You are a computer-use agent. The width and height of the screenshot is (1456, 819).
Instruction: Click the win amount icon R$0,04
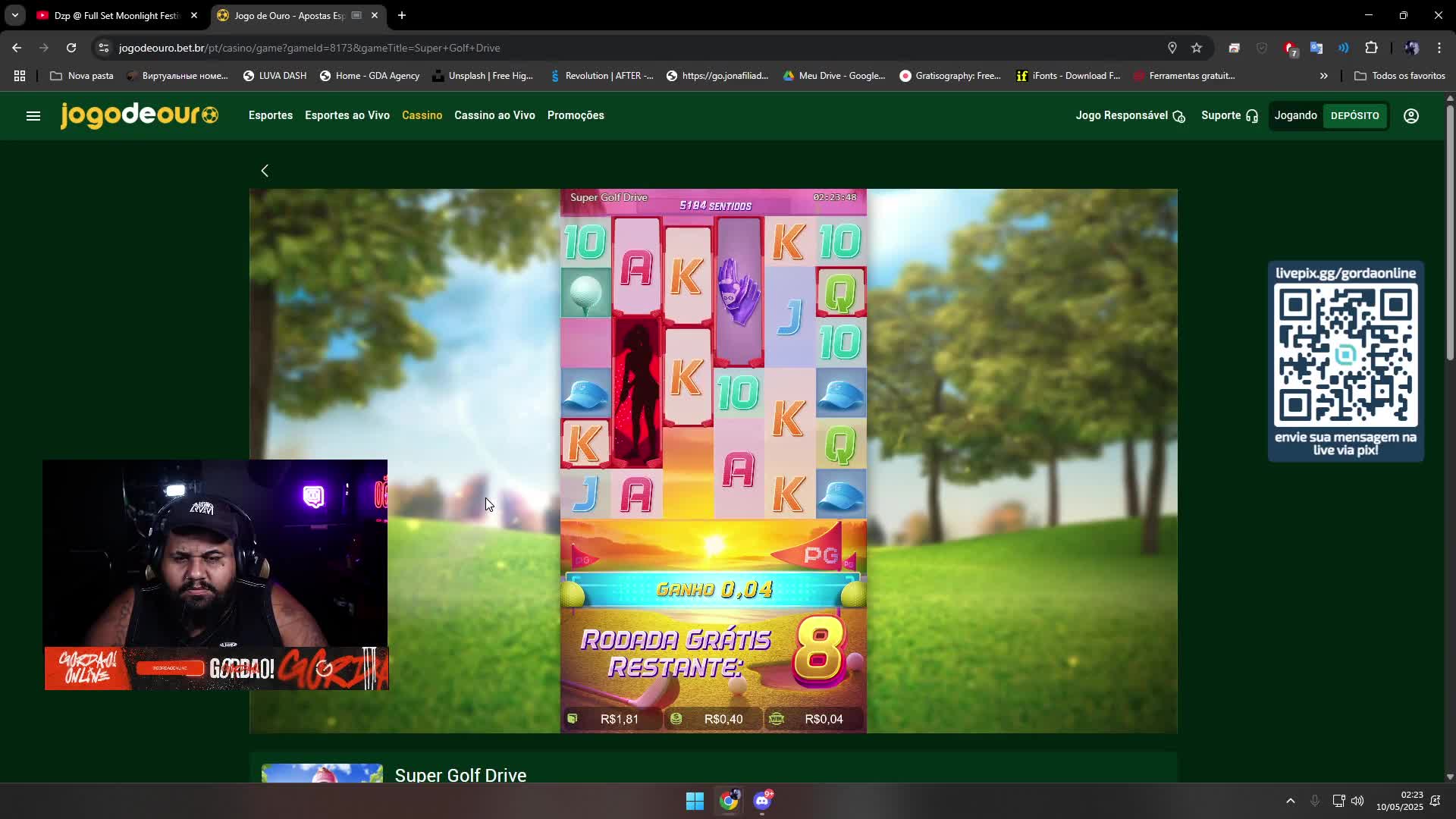click(777, 719)
